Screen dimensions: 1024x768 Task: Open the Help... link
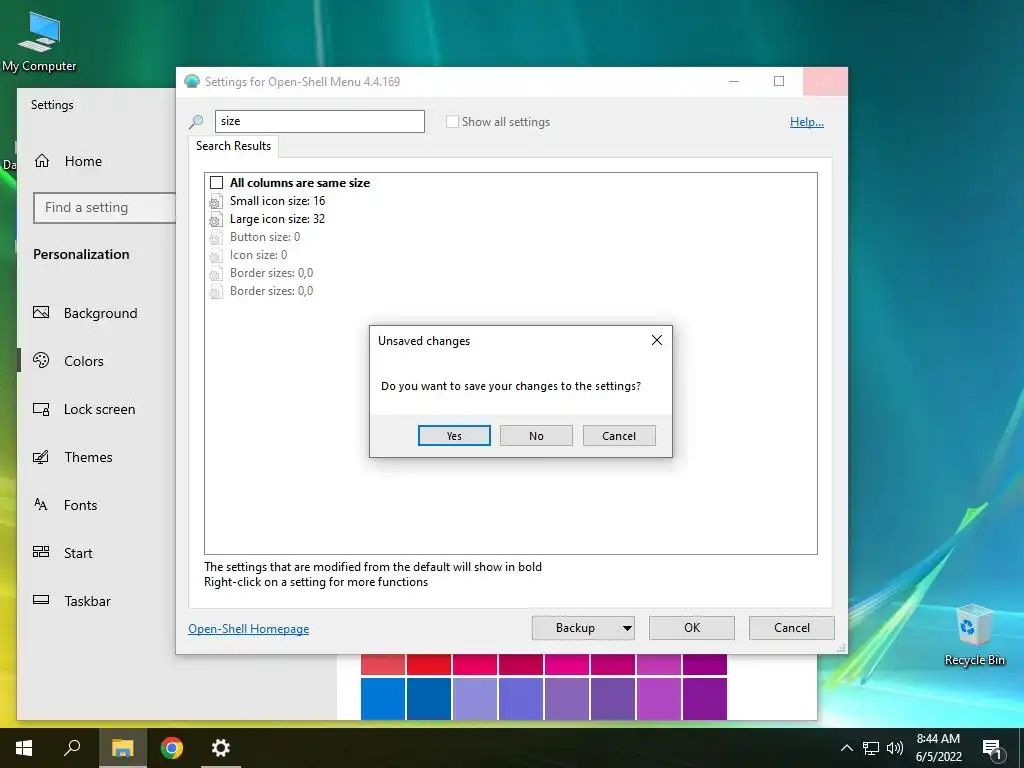pos(807,121)
